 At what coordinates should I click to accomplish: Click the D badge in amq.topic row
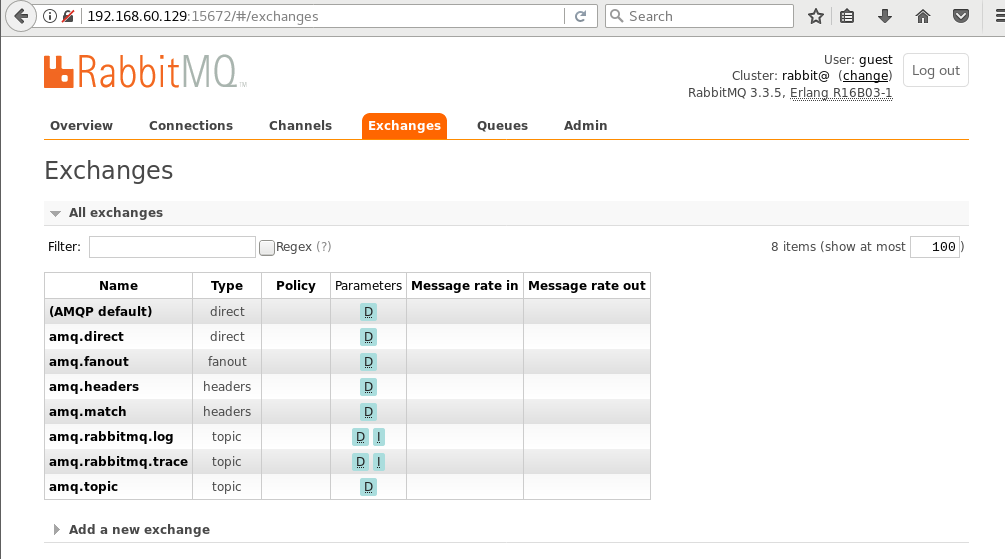point(369,487)
